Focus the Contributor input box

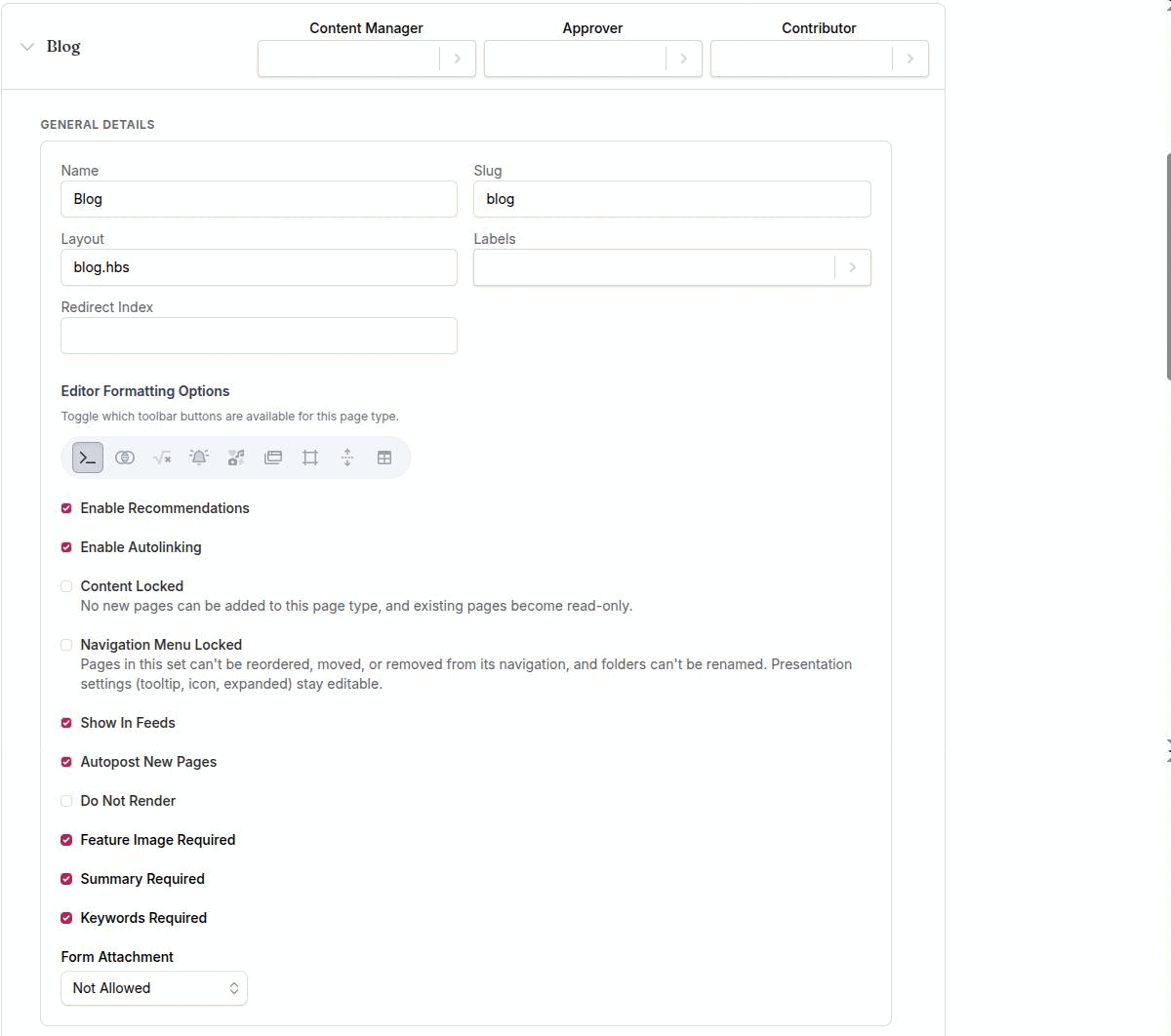pos(802,59)
